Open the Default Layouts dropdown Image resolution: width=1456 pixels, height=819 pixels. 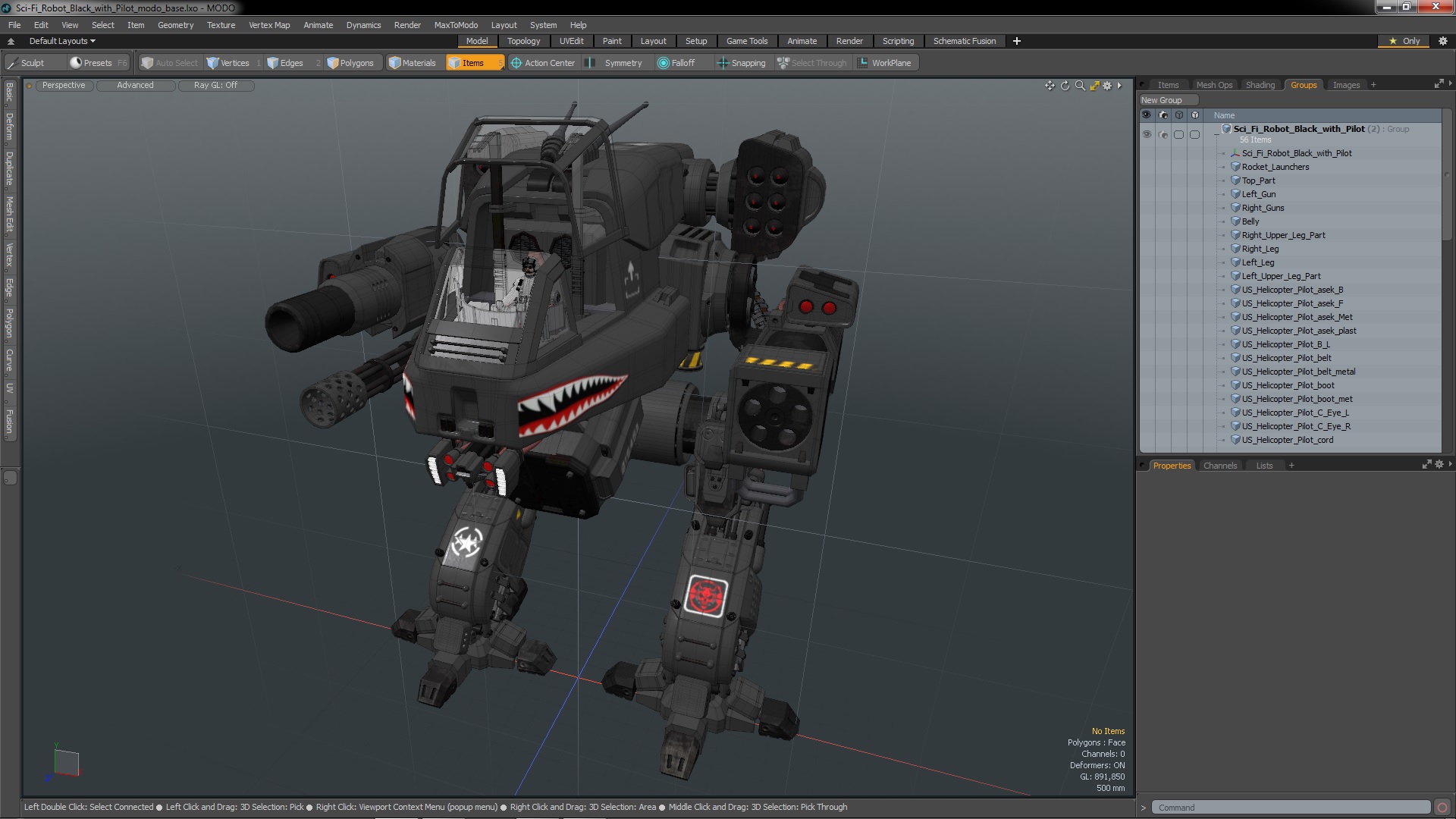pos(62,41)
